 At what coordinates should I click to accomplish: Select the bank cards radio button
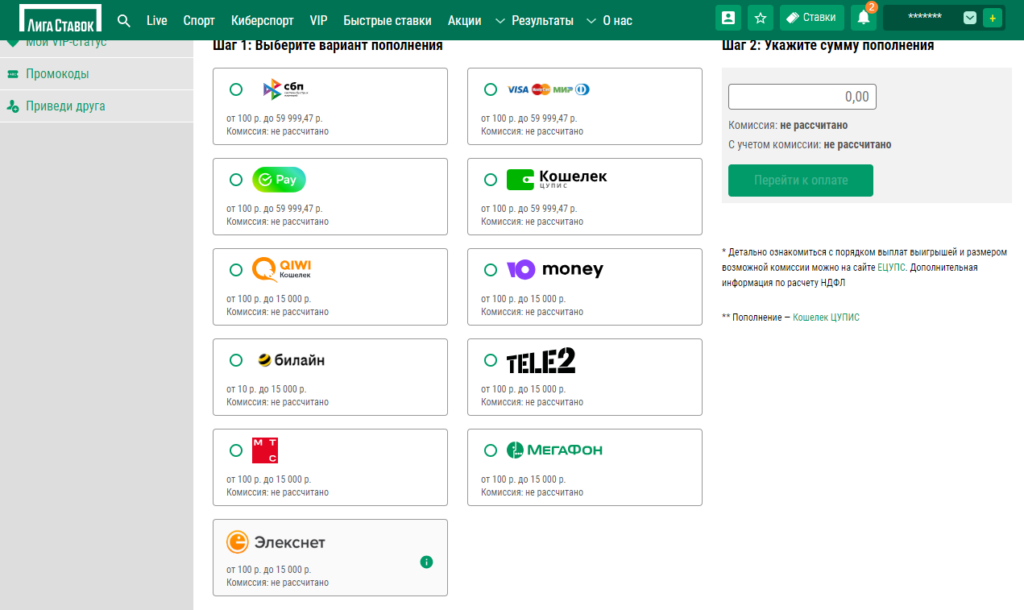click(490, 89)
